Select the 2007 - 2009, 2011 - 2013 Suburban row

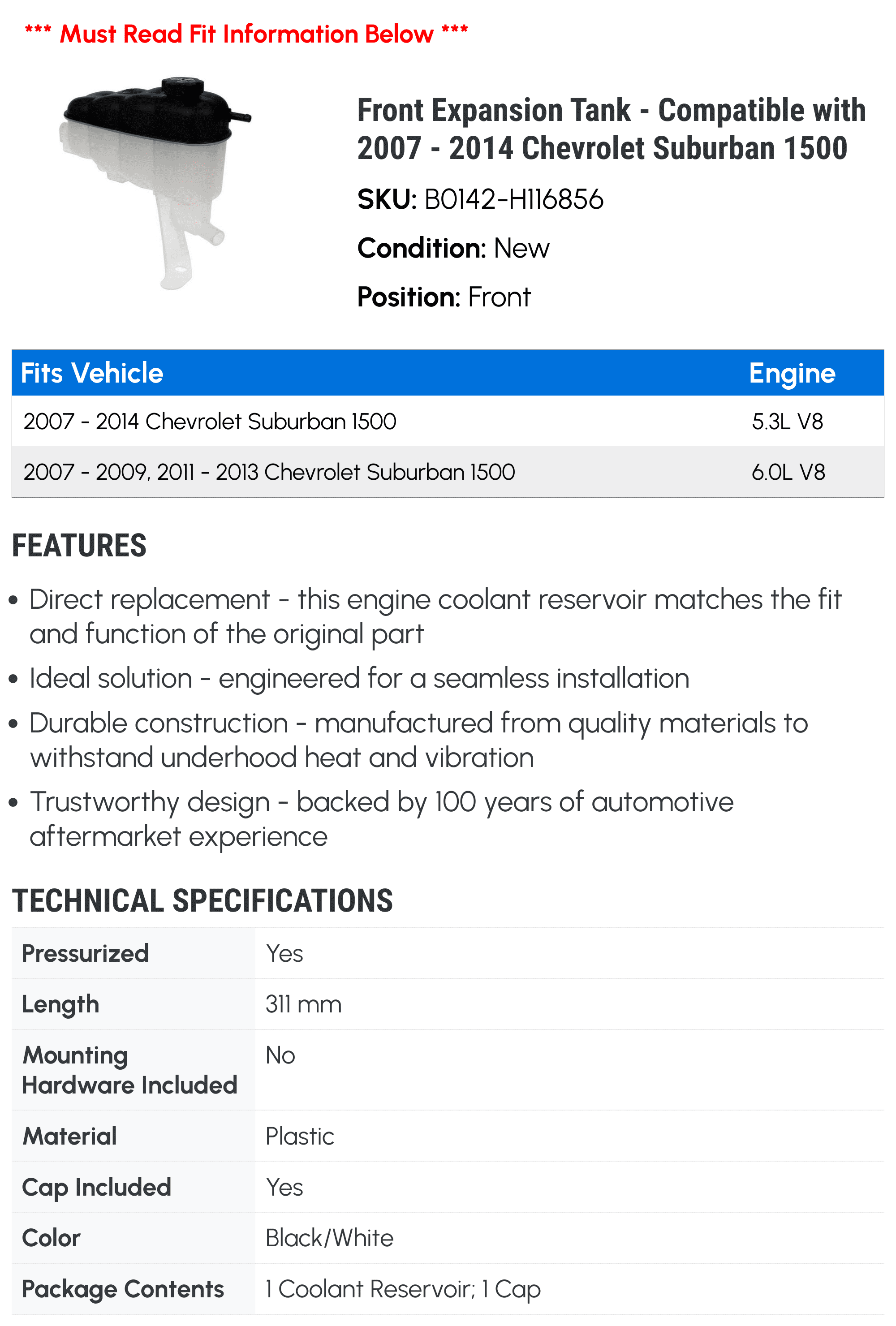(x=448, y=472)
